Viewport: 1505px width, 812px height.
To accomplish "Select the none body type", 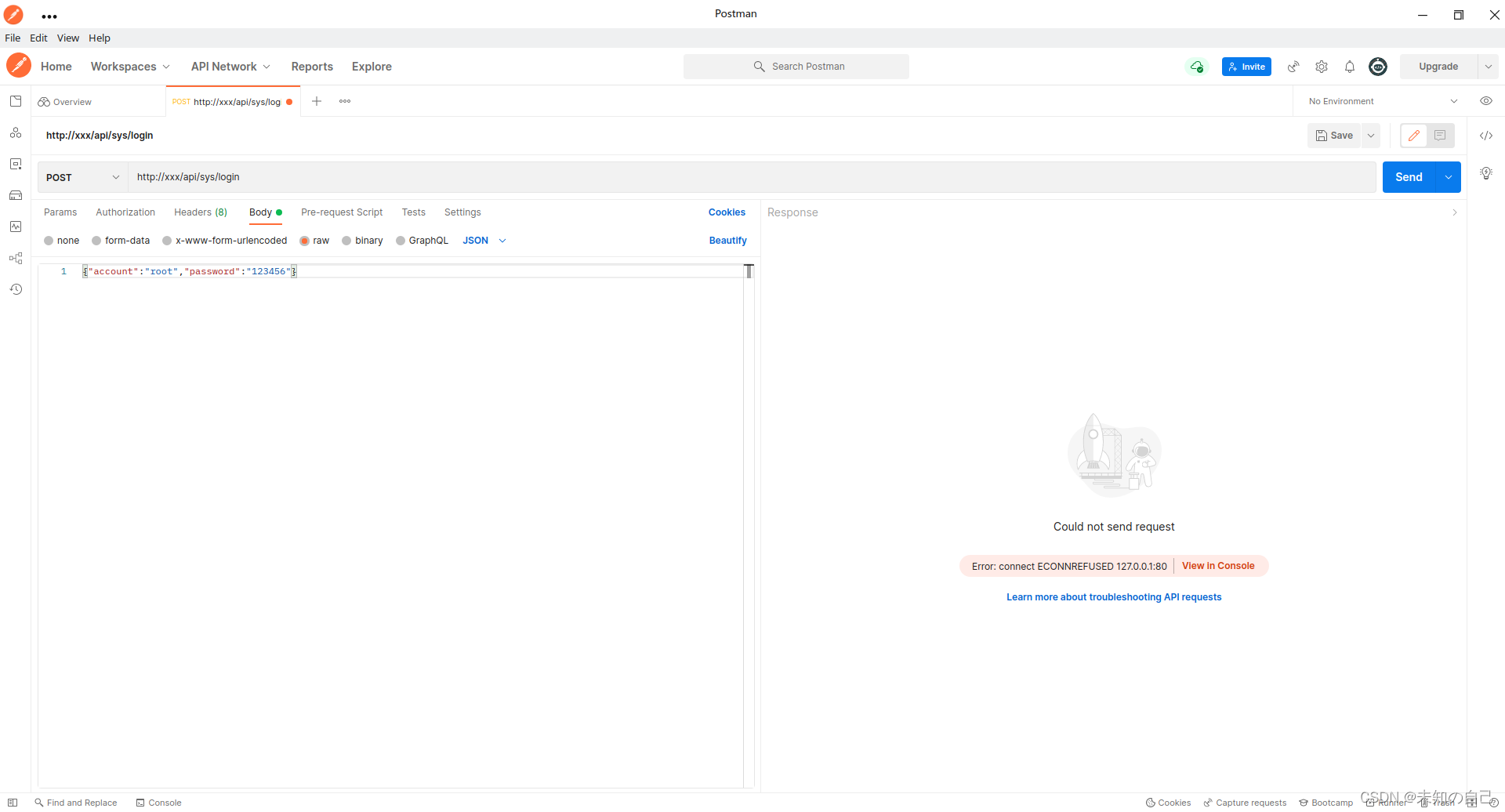I will [x=61, y=241].
